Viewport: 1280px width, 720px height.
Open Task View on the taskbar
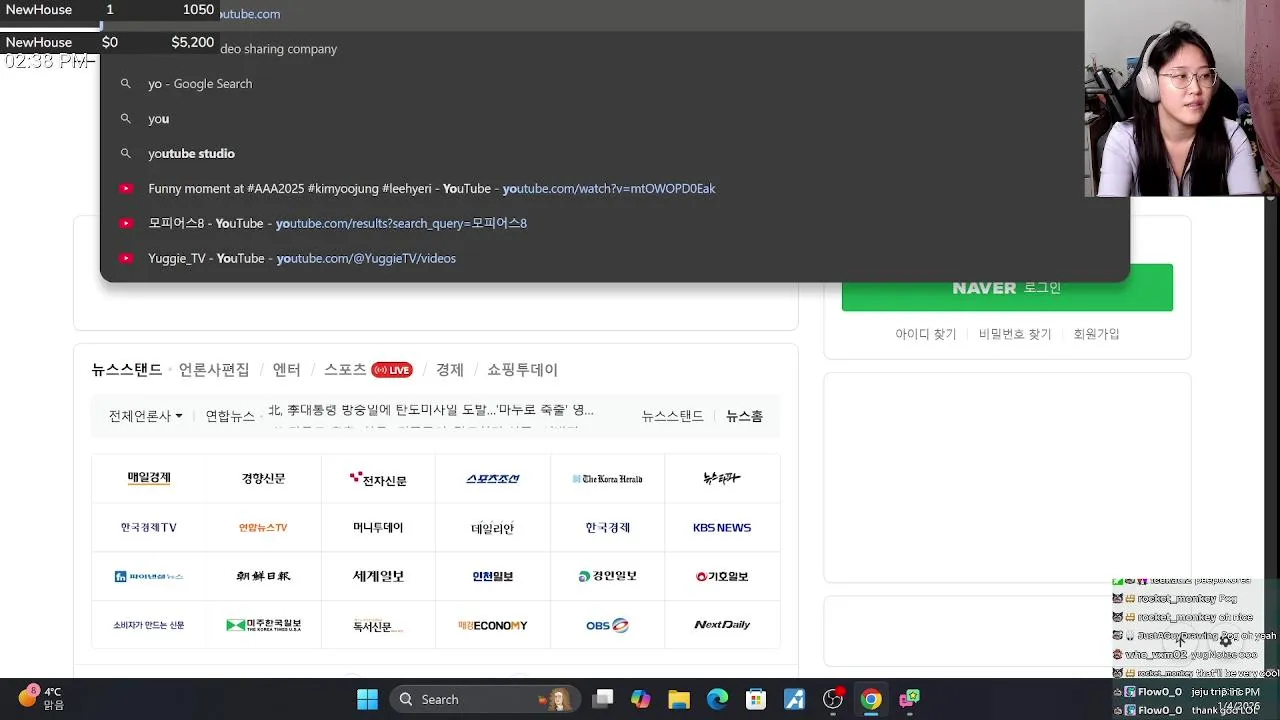coord(603,699)
